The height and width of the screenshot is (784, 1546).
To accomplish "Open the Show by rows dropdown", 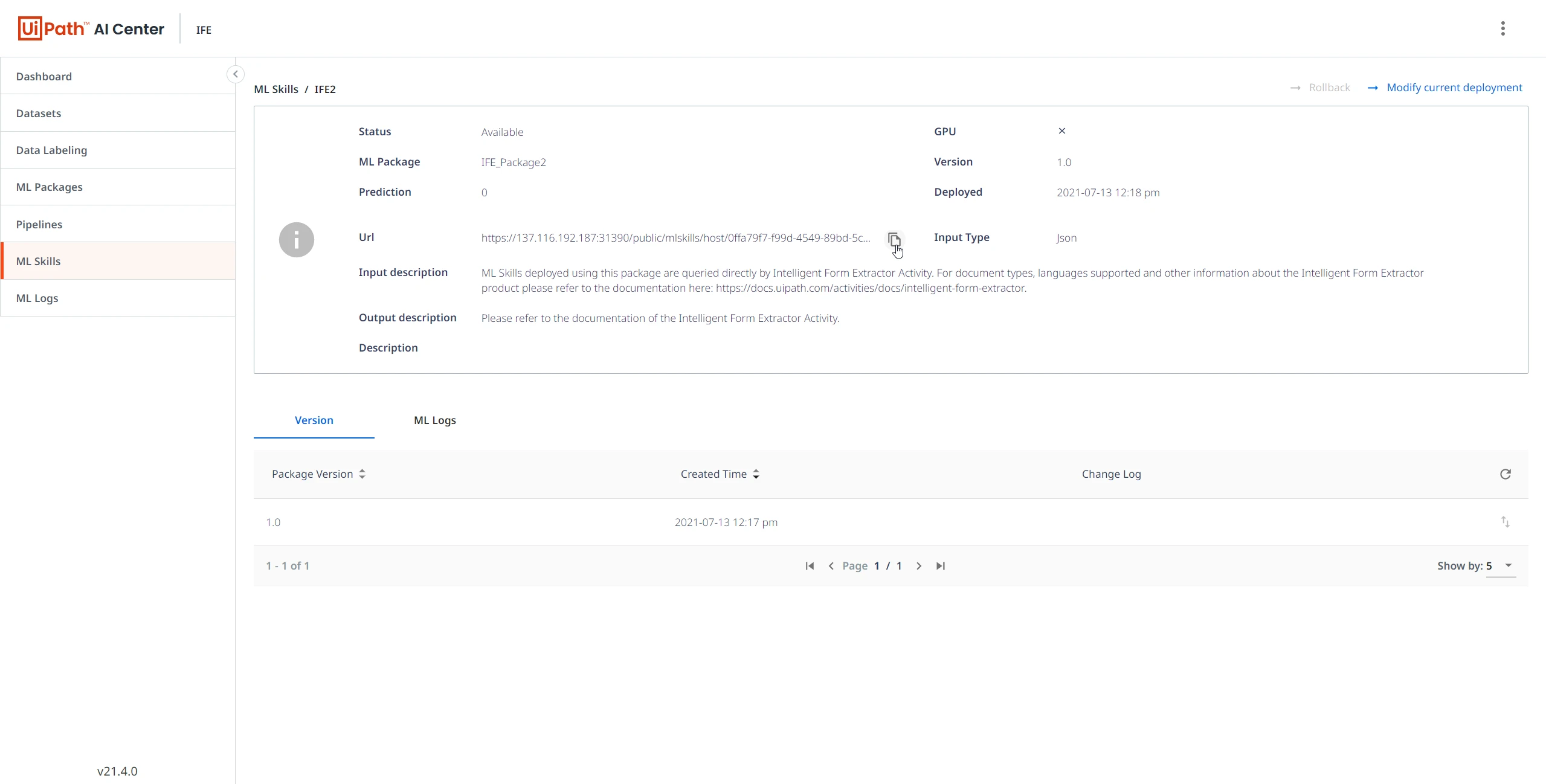I will click(1501, 566).
